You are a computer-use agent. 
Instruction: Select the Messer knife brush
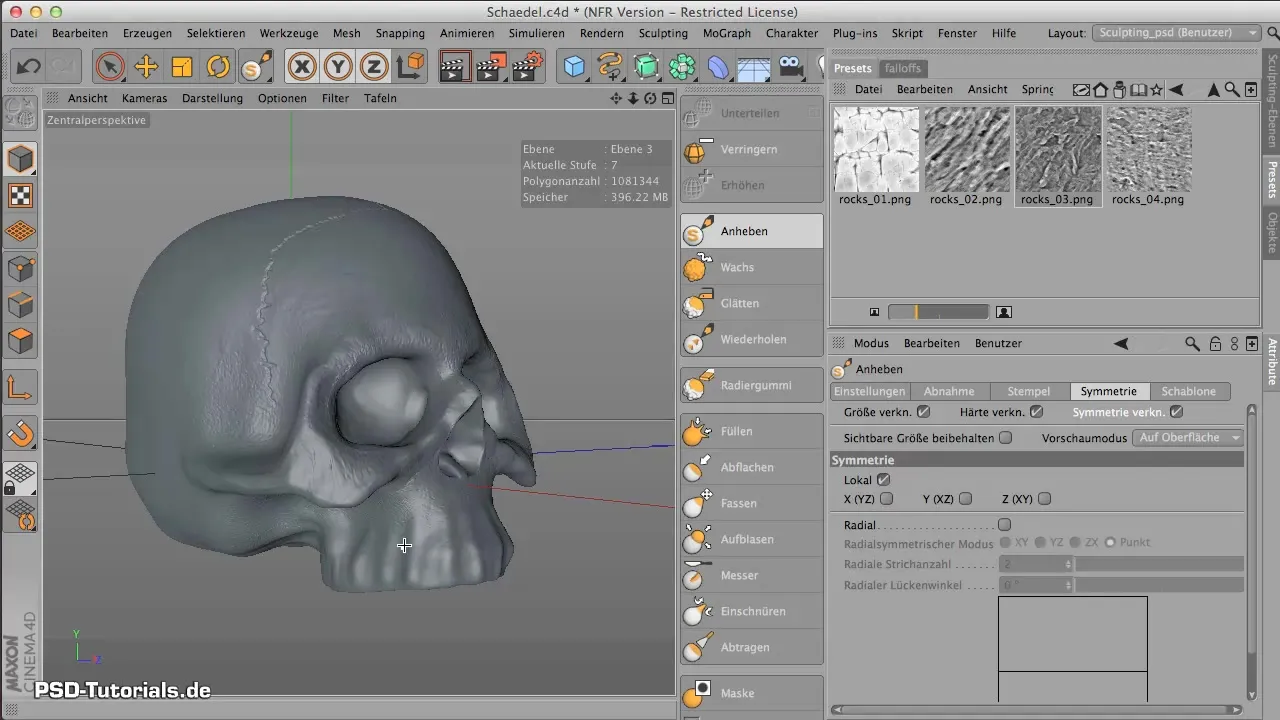pos(751,575)
